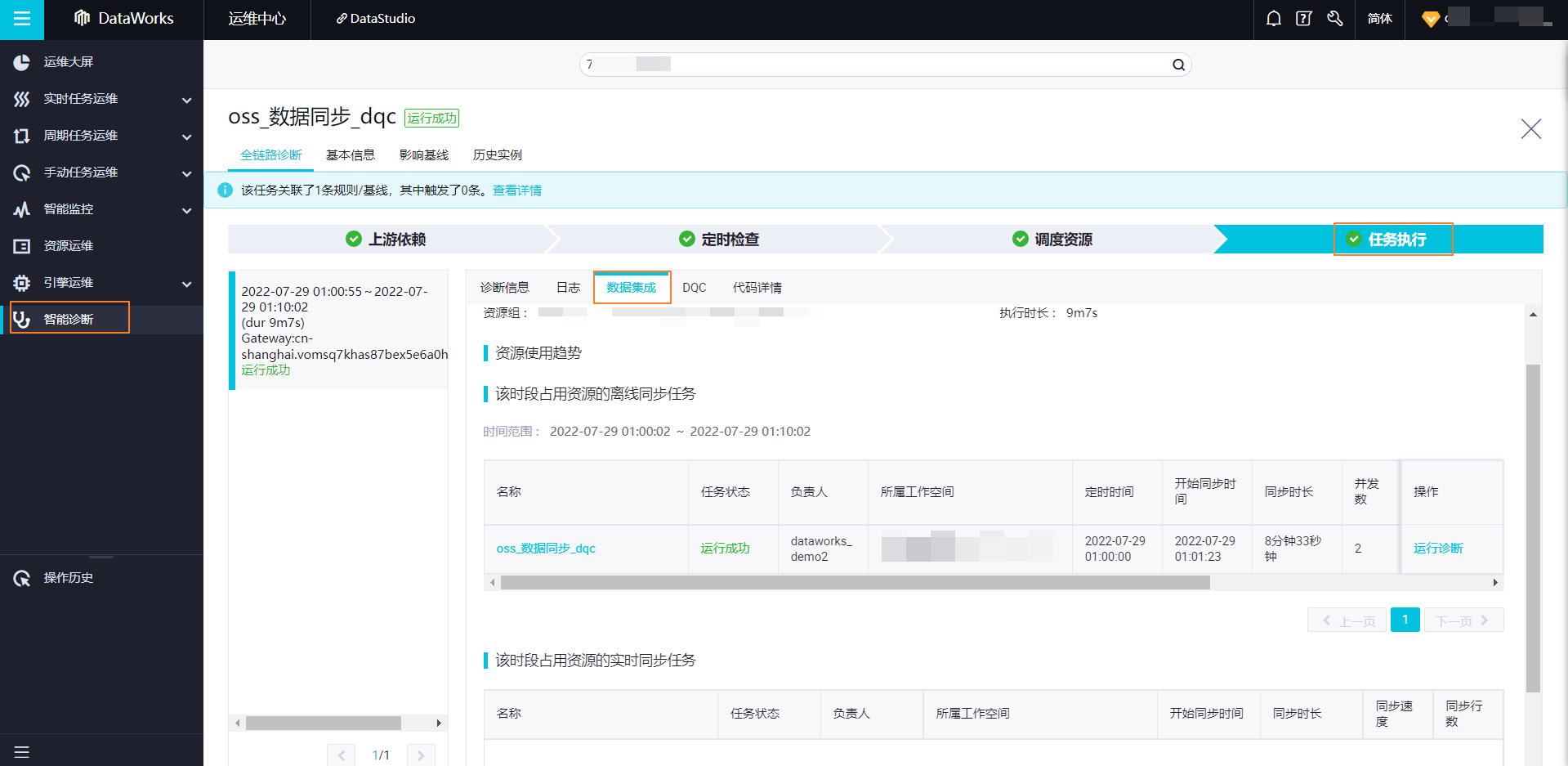The width and height of the screenshot is (1568, 766).
Task: Open the 数据集成 sub-tab
Action: pyautogui.click(x=632, y=288)
